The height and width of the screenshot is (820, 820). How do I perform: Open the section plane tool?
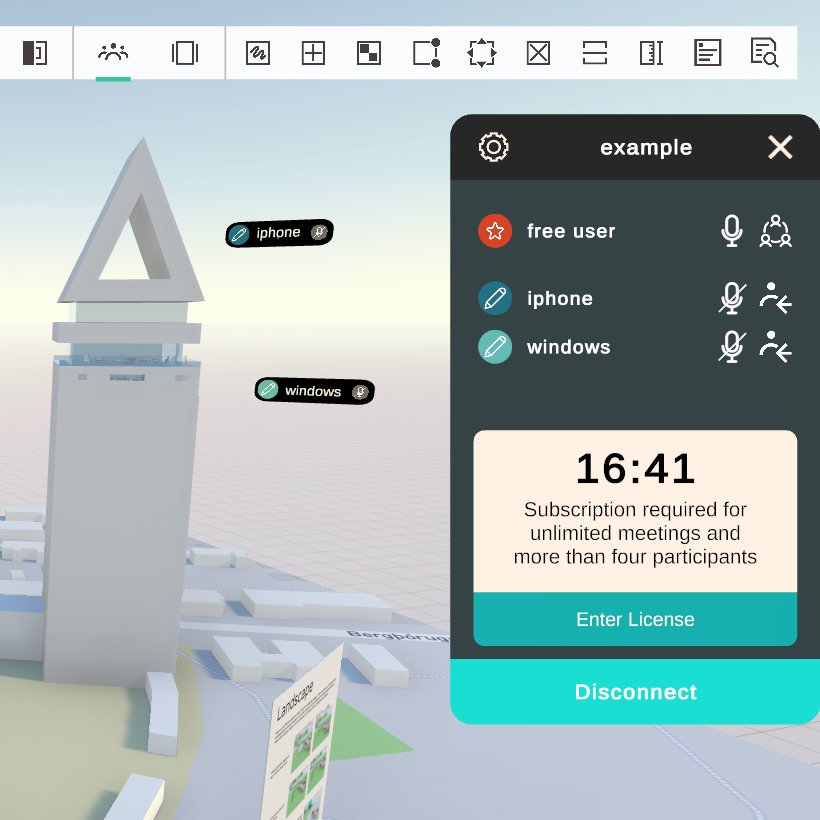click(x=595, y=53)
